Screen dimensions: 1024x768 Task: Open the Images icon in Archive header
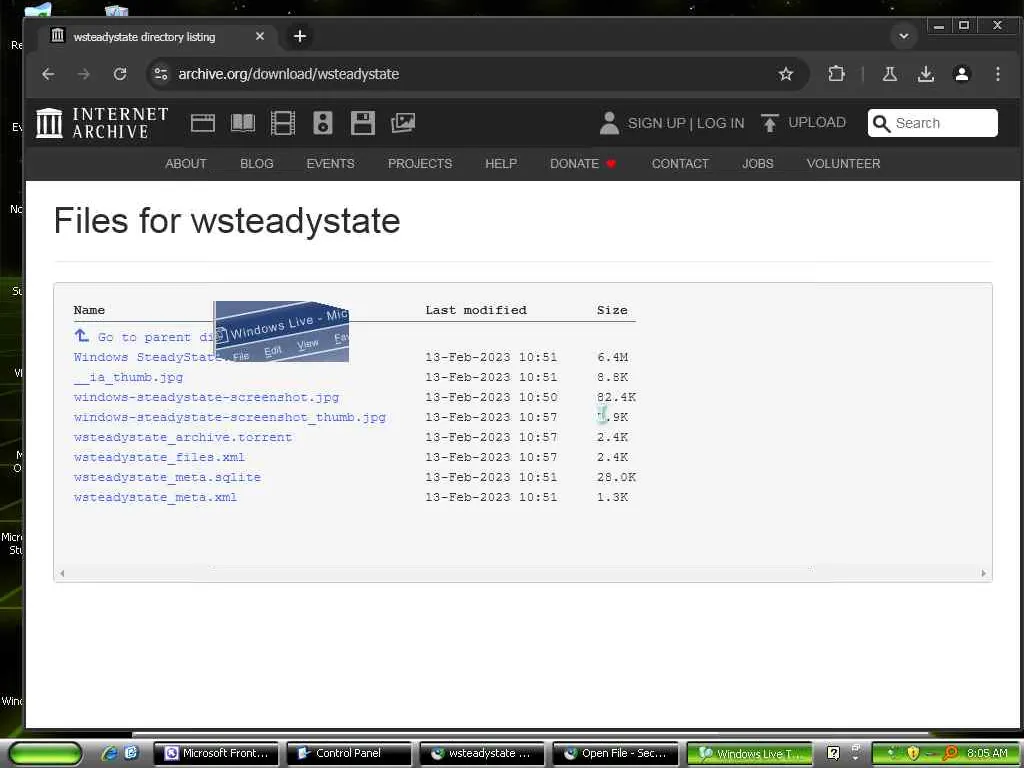(x=403, y=123)
